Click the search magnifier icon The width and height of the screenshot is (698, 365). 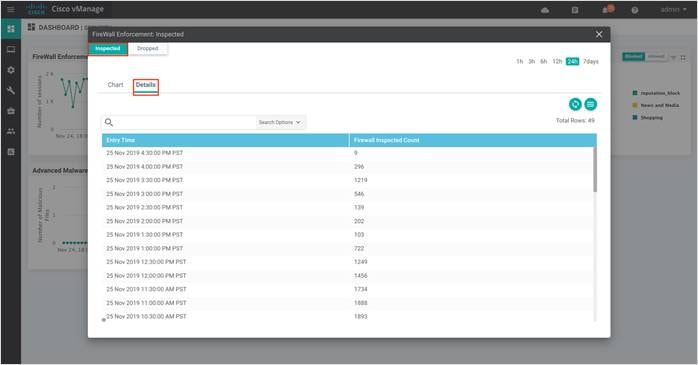109,122
